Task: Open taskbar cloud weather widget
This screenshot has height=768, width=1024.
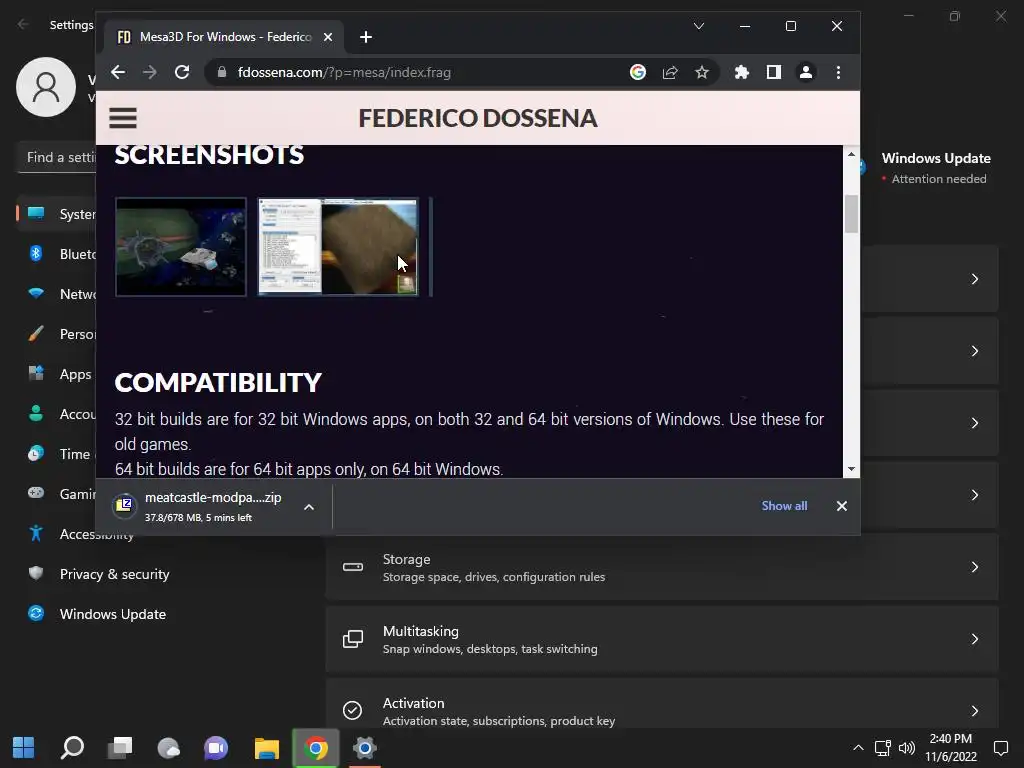Action: pos(168,748)
